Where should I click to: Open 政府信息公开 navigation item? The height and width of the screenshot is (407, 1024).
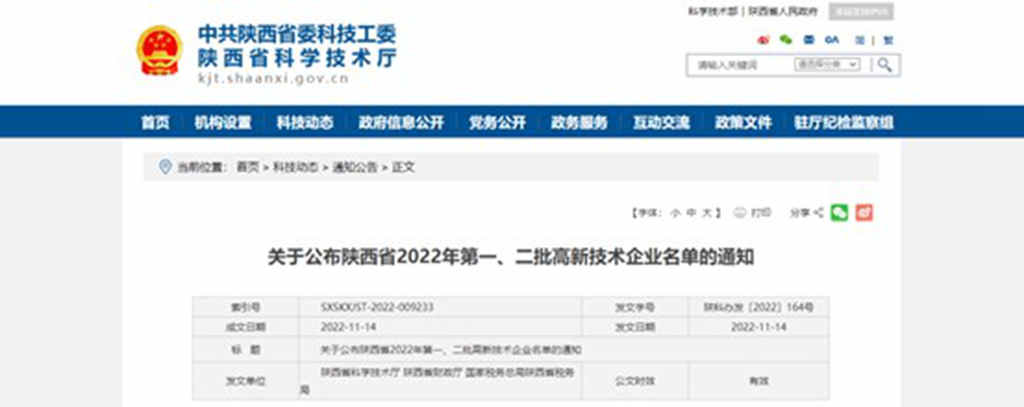(401, 122)
